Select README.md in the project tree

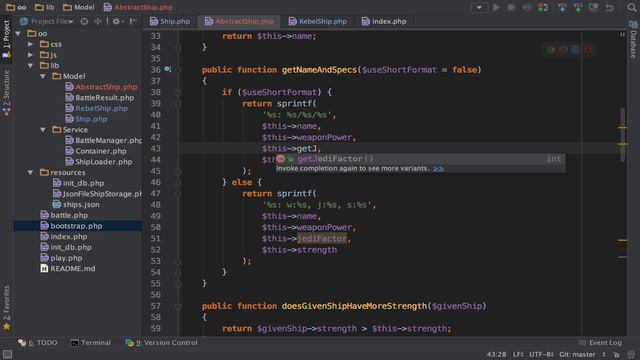[x=68, y=269]
